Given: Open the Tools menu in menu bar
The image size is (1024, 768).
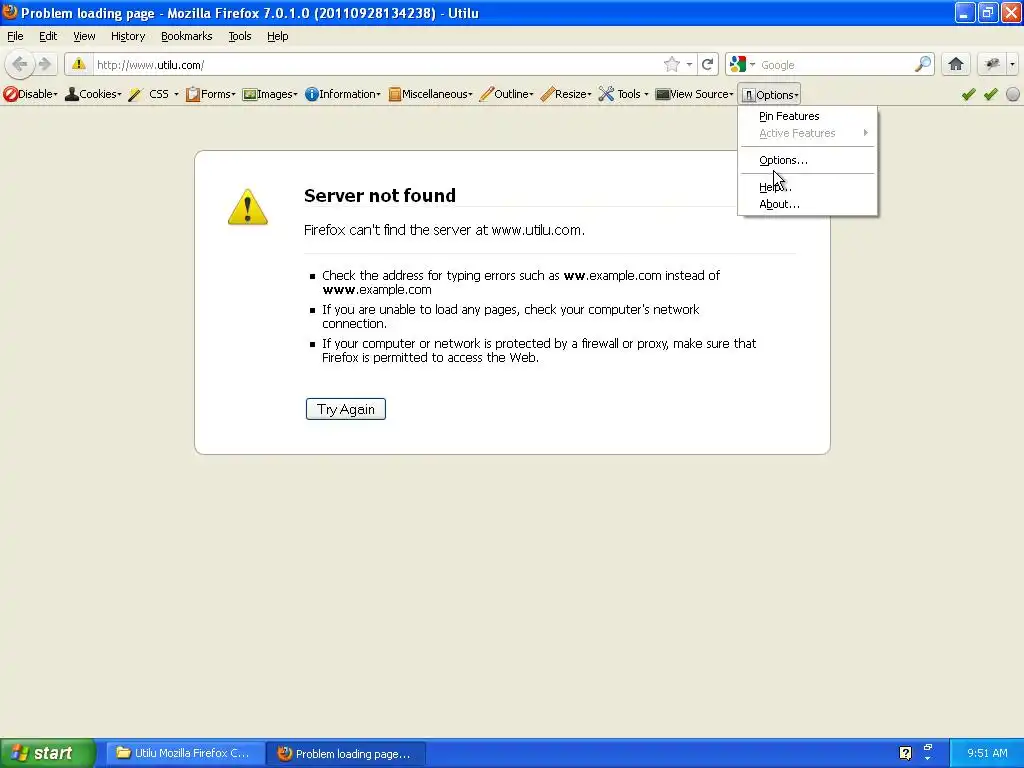Looking at the screenshot, I should tap(240, 36).
